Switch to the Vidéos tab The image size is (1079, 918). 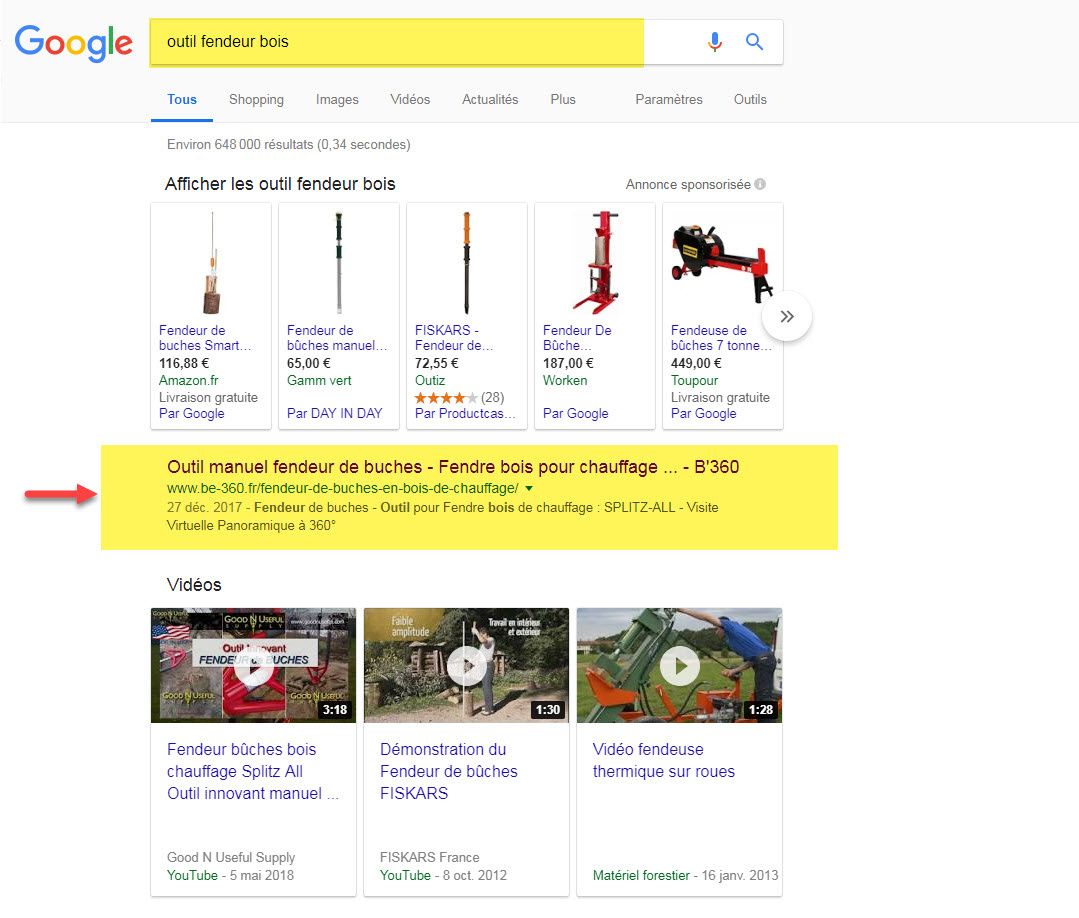pos(410,99)
